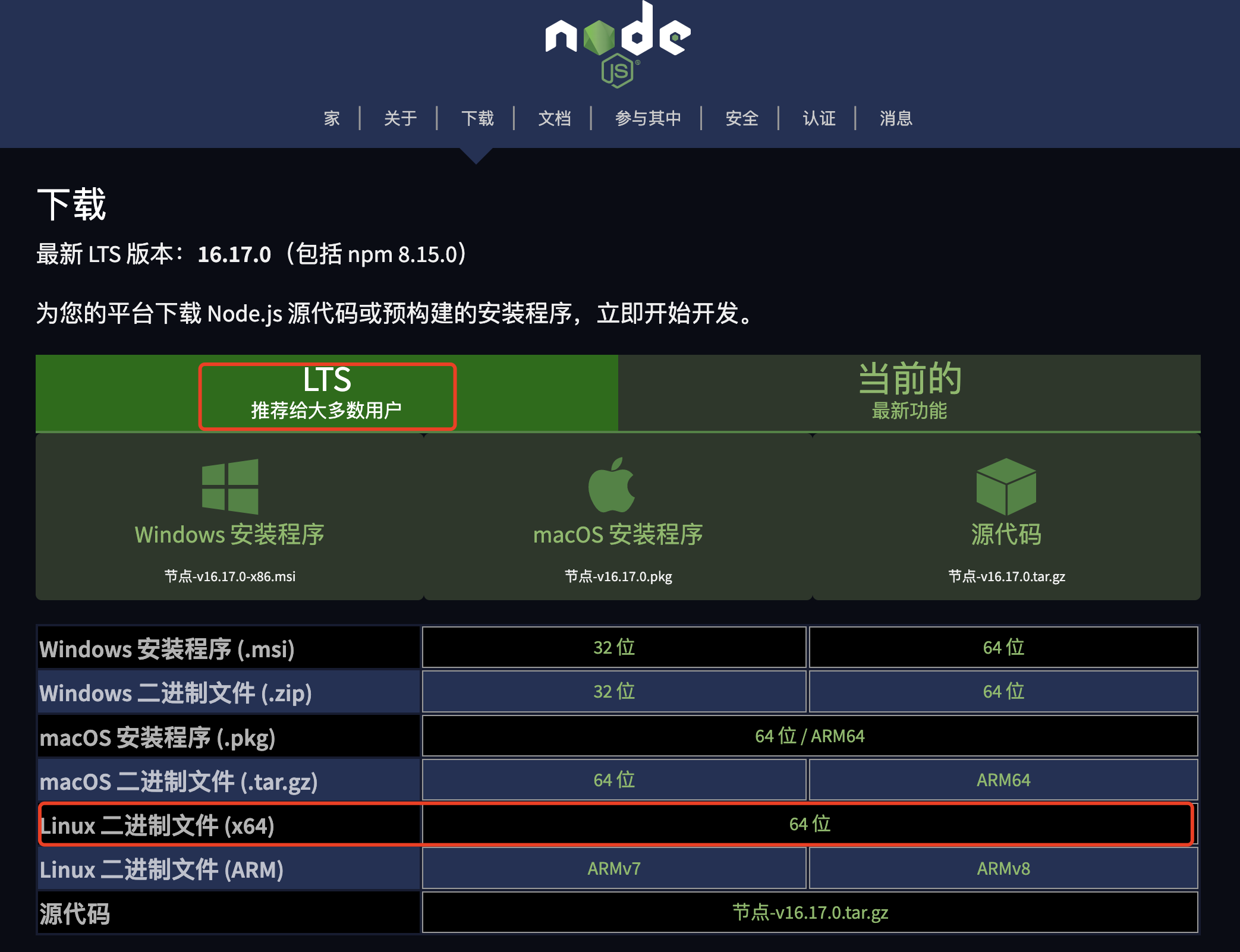This screenshot has height=952, width=1240.
Task: Click the 节点-v16.17.0-x86.msi file name
Action: coord(230,576)
